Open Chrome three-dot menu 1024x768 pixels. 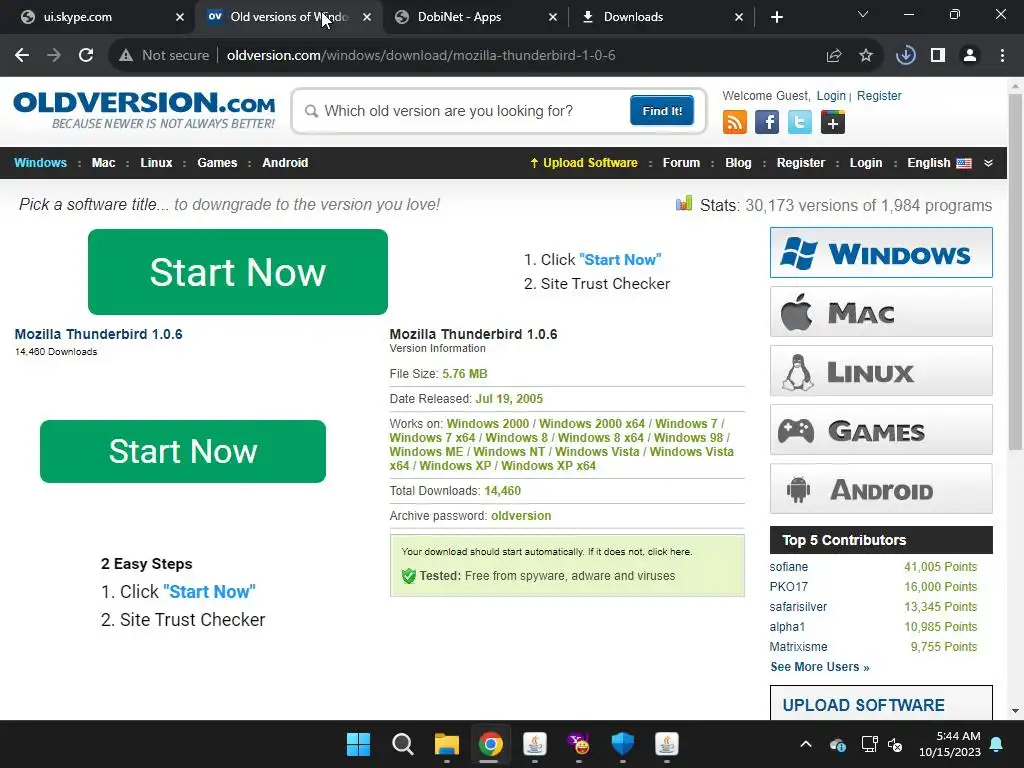[1002, 56]
